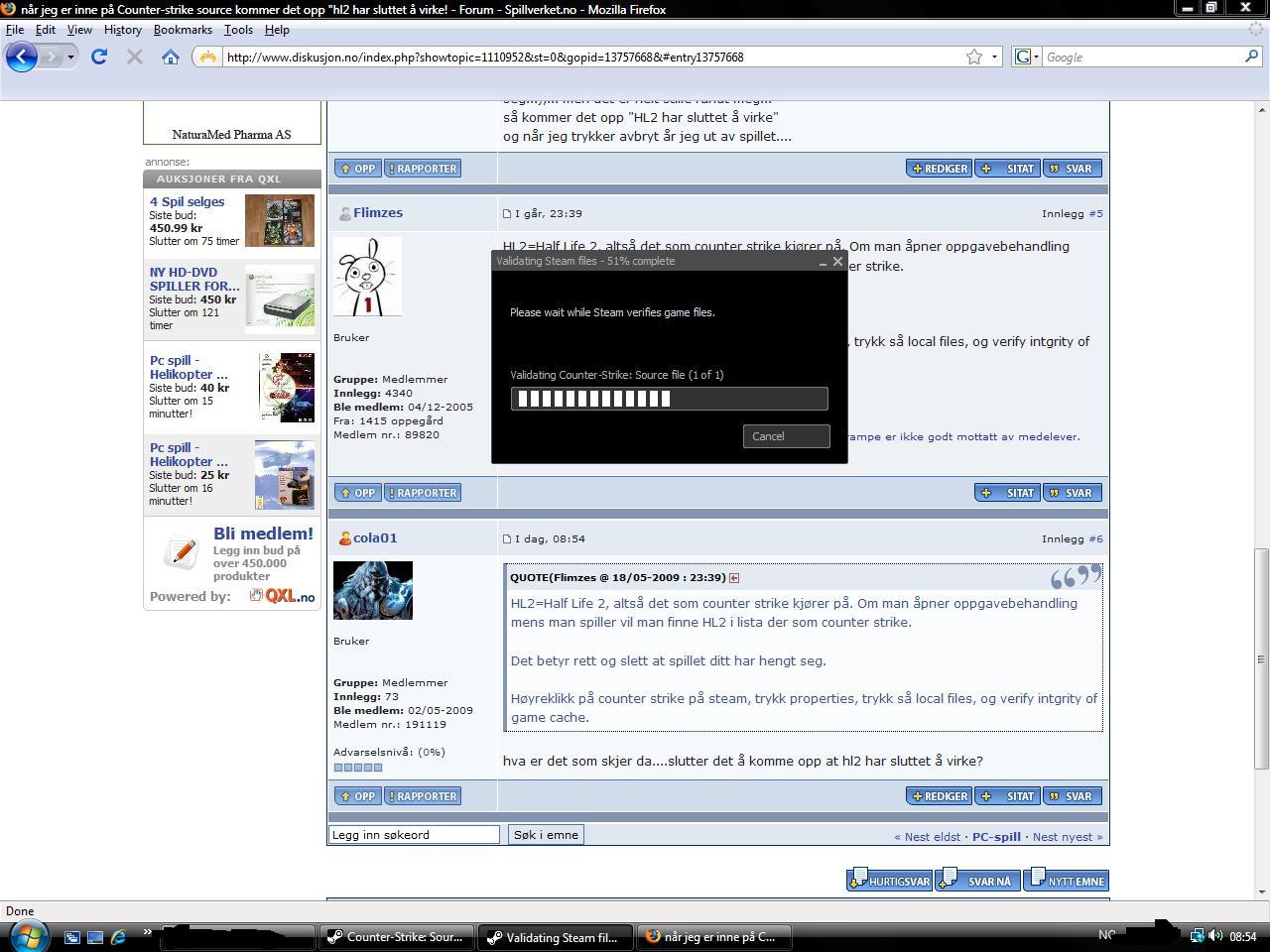The height and width of the screenshot is (952, 1270).
Task: Focus the Legg inn søkeord field
Action: 414,835
